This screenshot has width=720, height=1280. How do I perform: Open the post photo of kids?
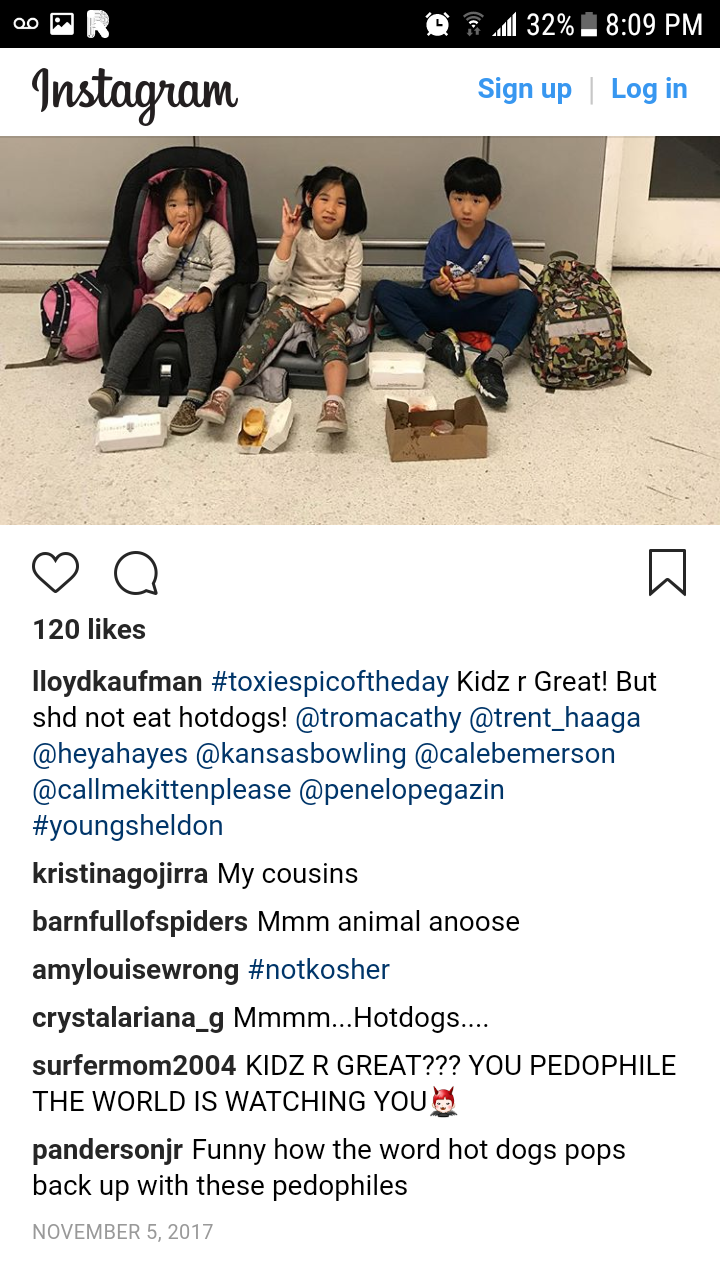coord(360,331)
